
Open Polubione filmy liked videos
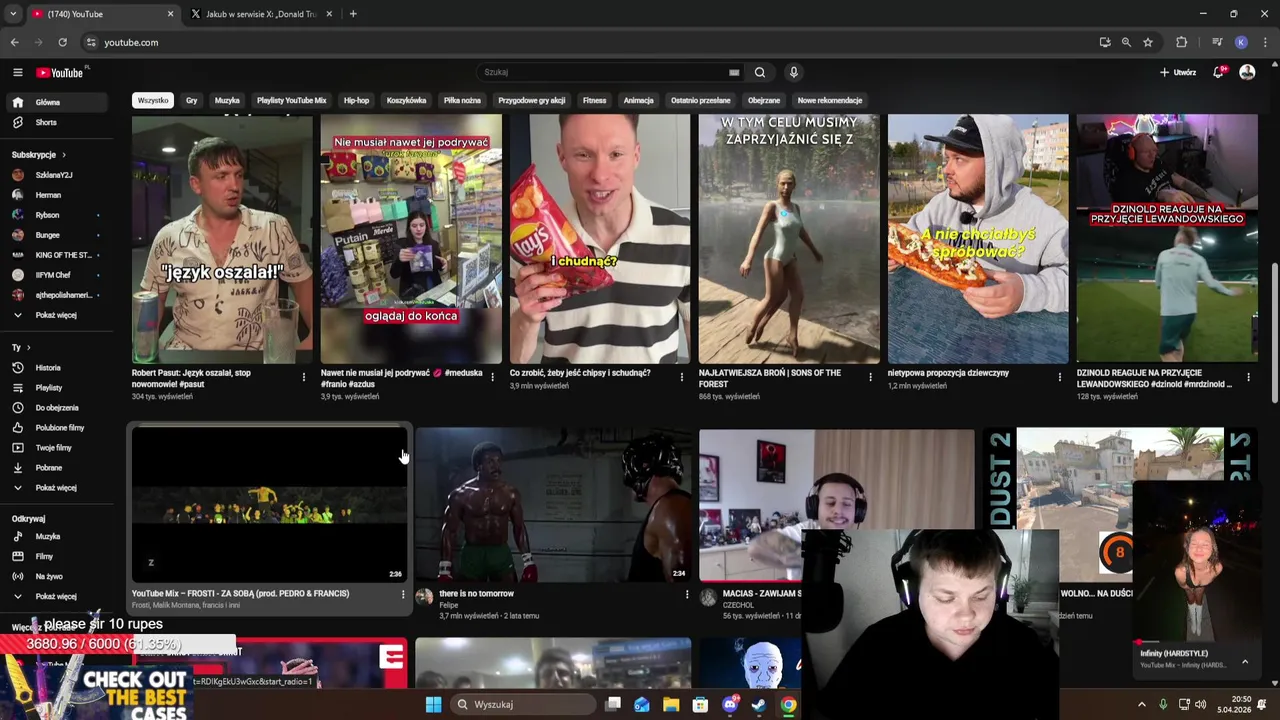click(x=55, y=427)
